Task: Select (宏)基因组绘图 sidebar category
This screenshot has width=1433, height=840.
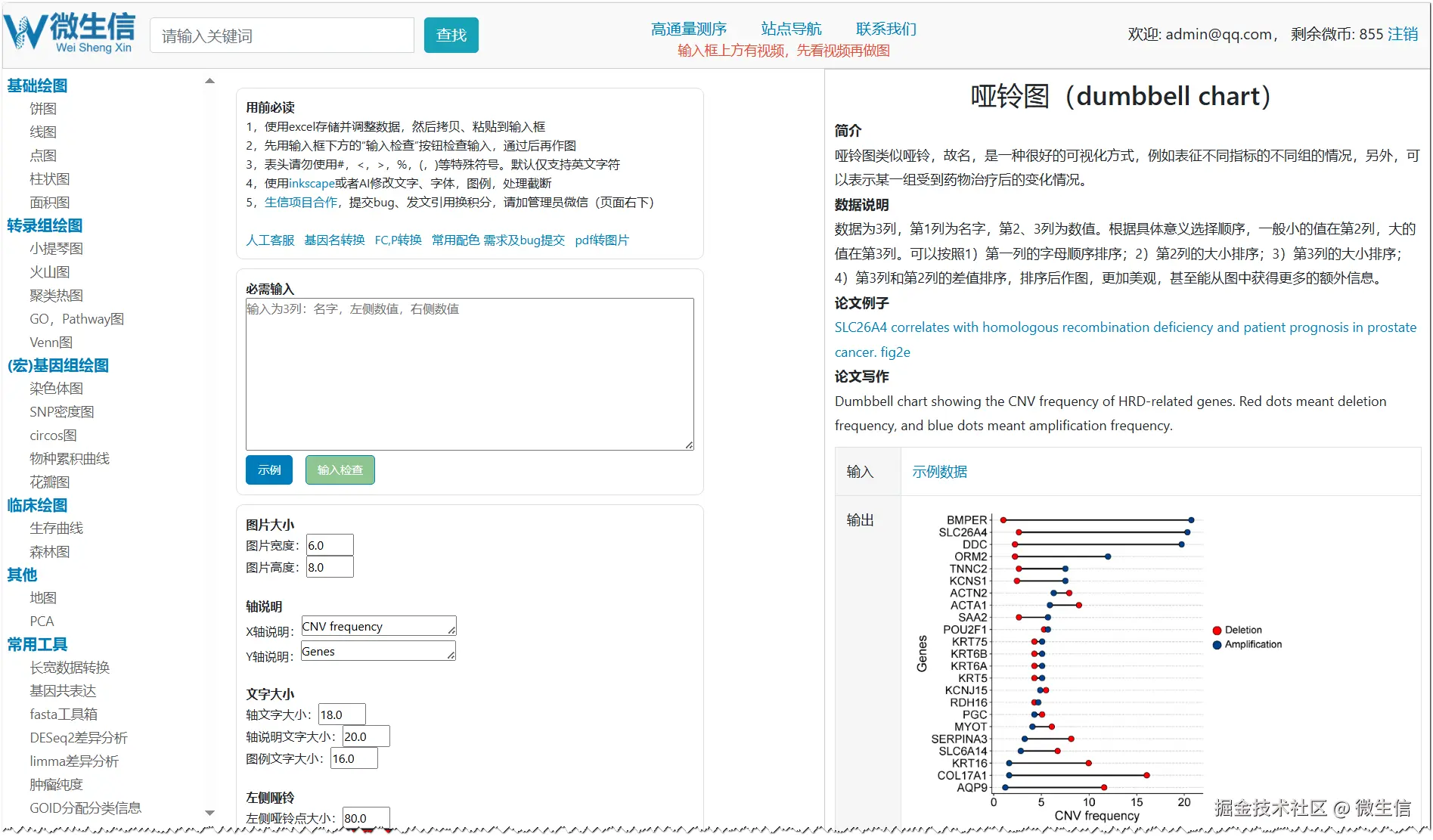Action: tap(58, 365)
